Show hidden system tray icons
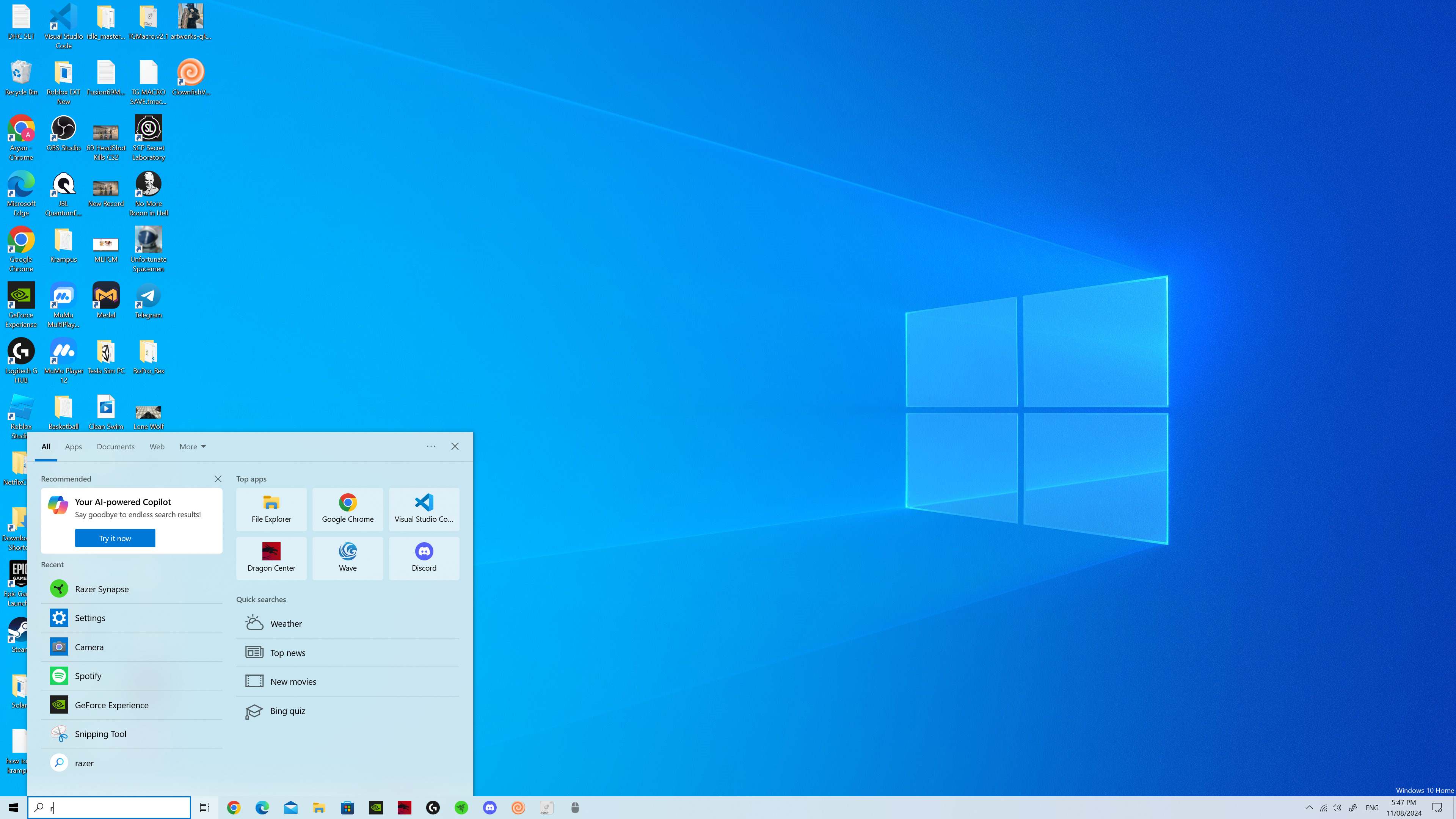Screen dimensions: 1456x819 pyautogui.click(x=1309, y=808)
